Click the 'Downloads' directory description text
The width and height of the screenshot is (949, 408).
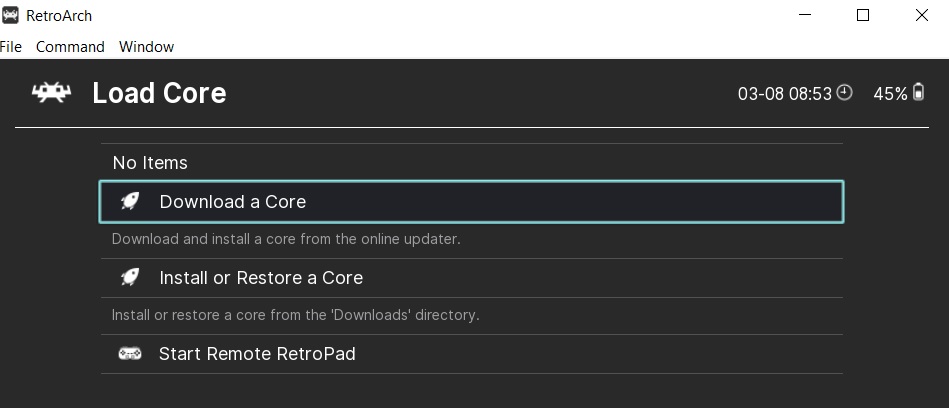pos(295,315)
